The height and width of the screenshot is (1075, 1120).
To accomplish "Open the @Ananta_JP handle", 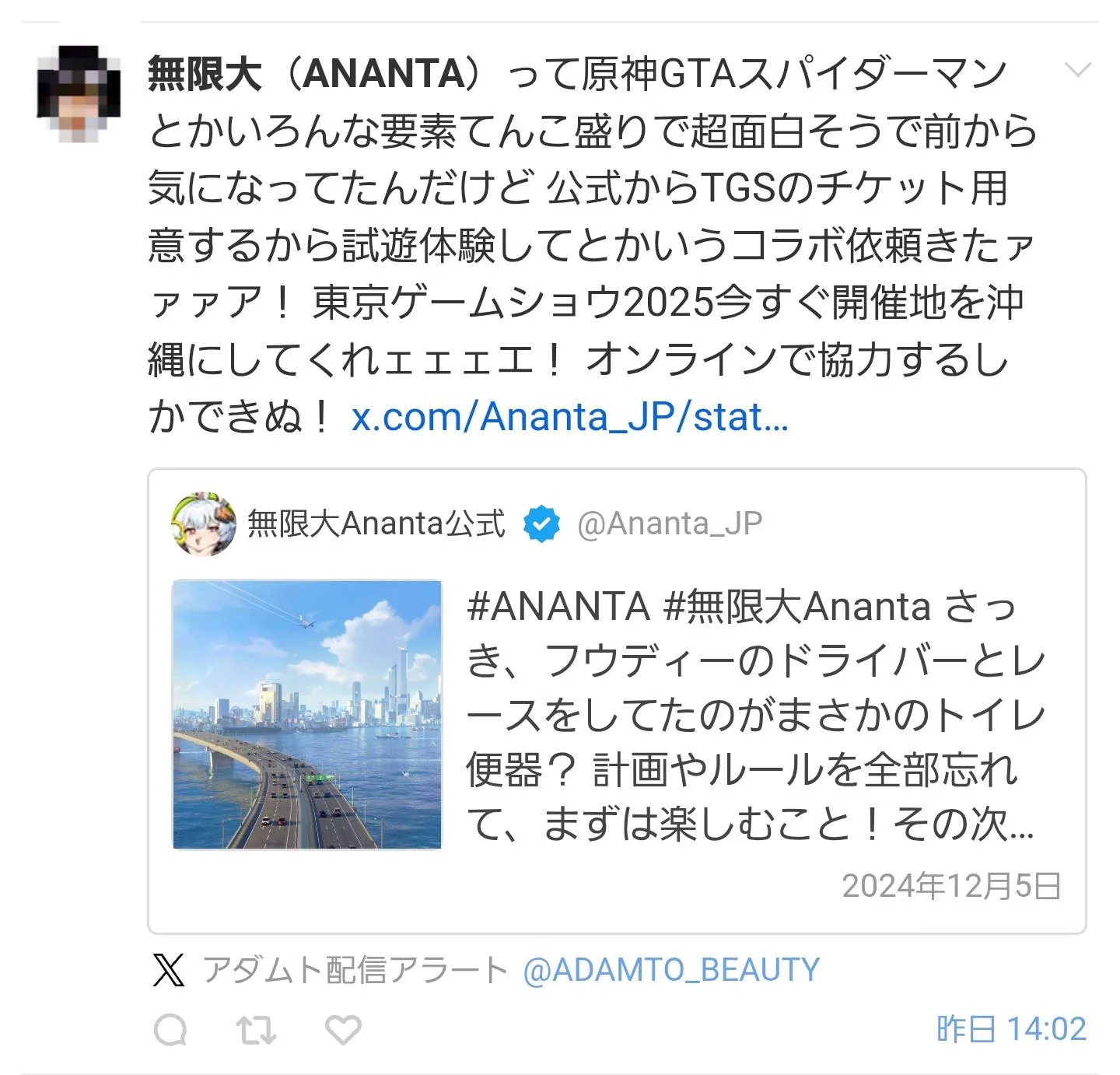I will [670, 523].
